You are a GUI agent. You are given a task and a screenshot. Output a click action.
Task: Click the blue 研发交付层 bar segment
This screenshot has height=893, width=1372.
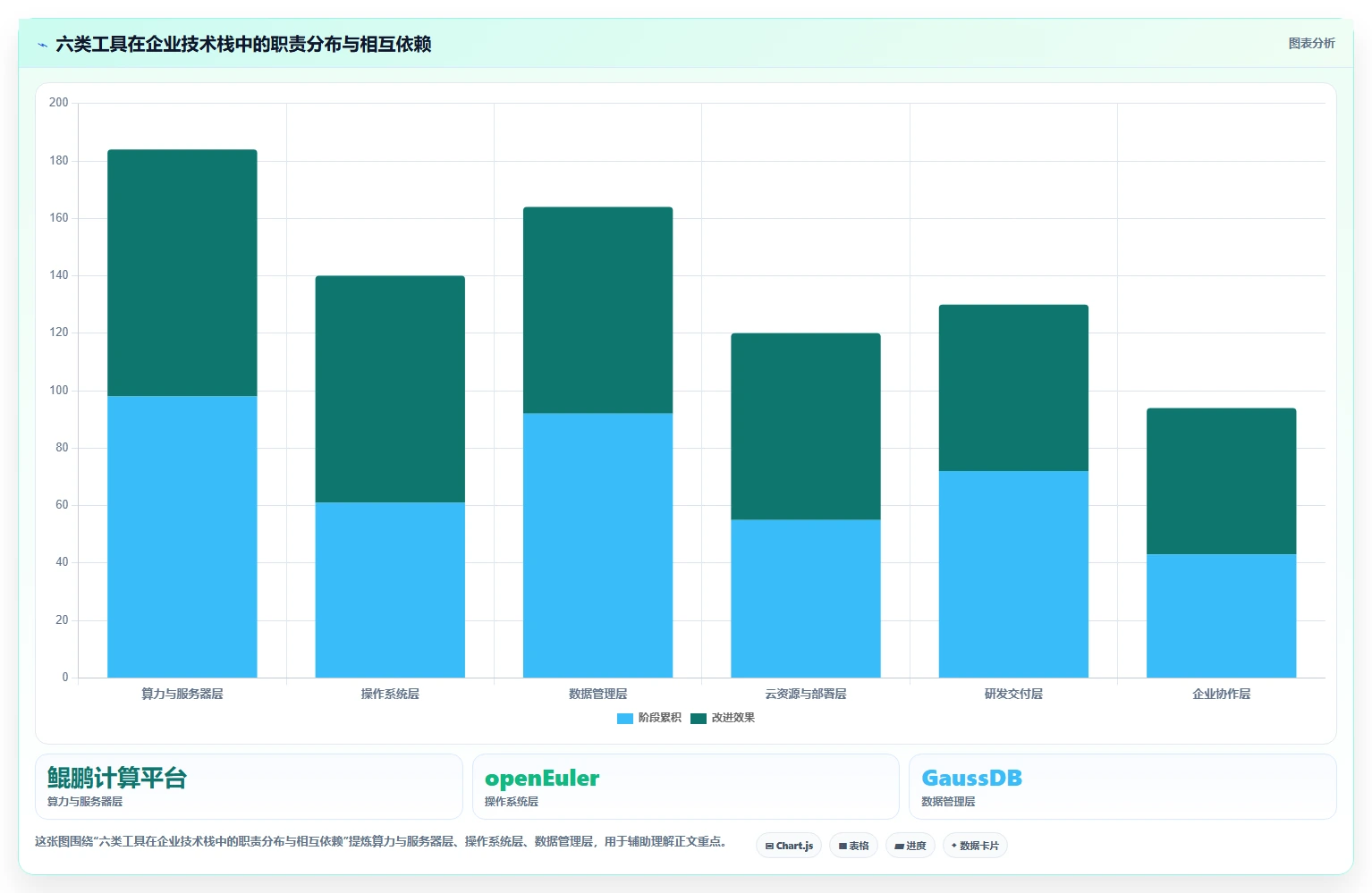click(1013, 574)
